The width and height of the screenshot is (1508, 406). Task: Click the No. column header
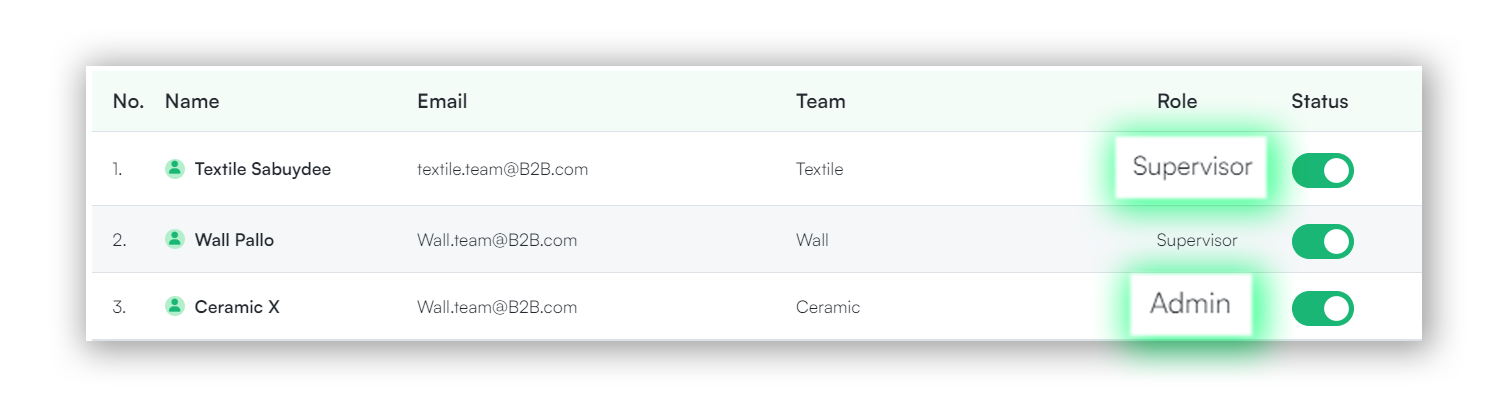pyautogui.click(x=128, y=101)
